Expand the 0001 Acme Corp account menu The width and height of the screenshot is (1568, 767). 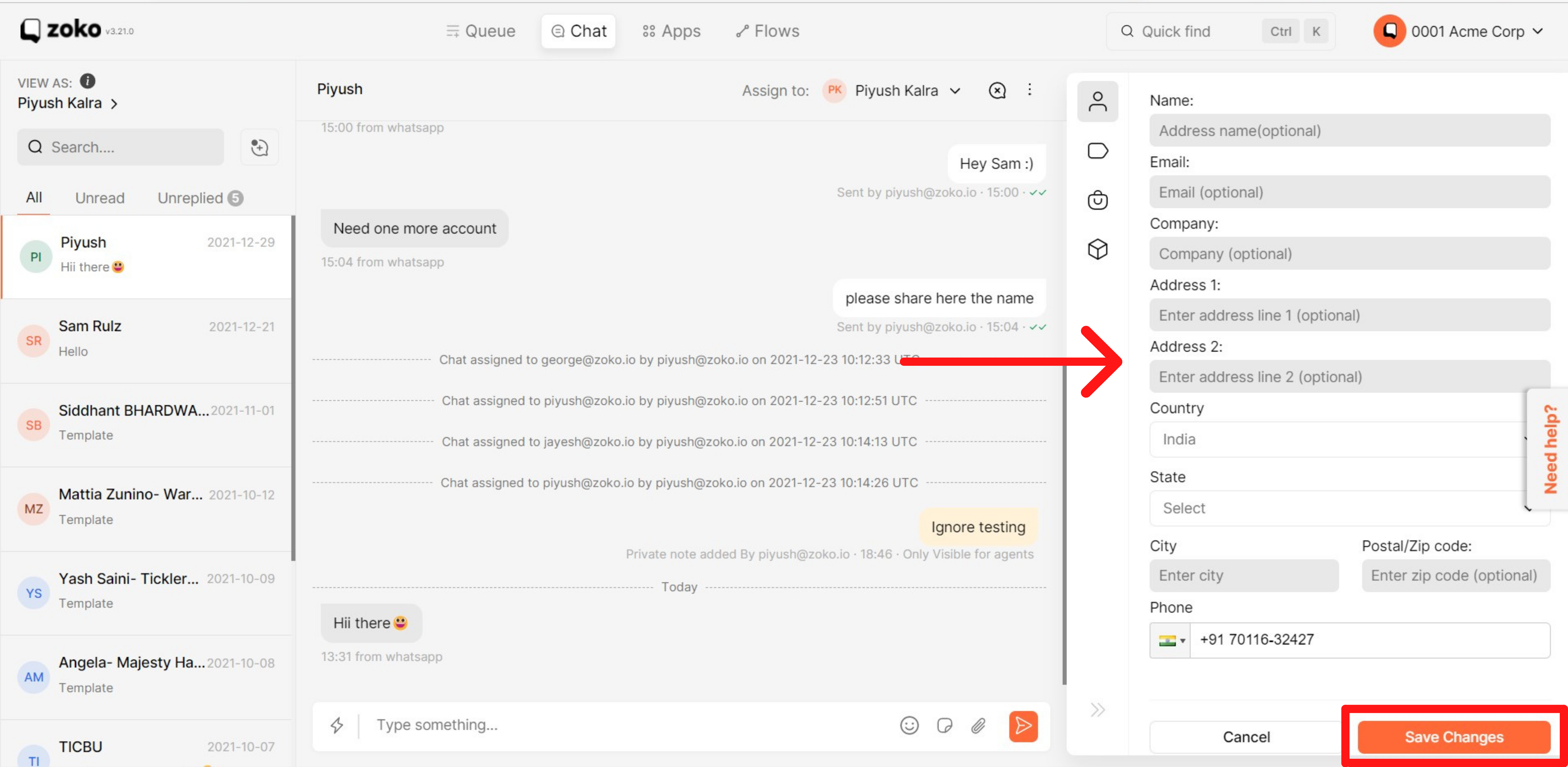click(1538, 31)
